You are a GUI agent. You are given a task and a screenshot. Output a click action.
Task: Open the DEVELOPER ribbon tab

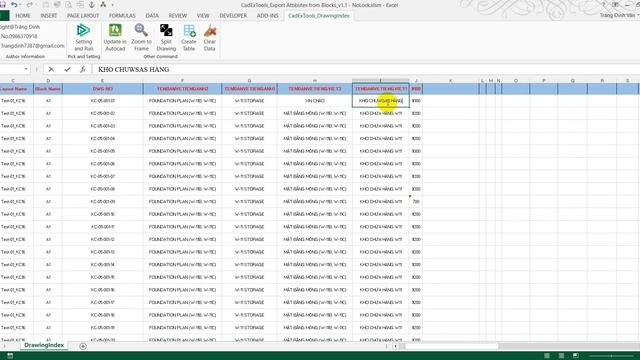233,16
